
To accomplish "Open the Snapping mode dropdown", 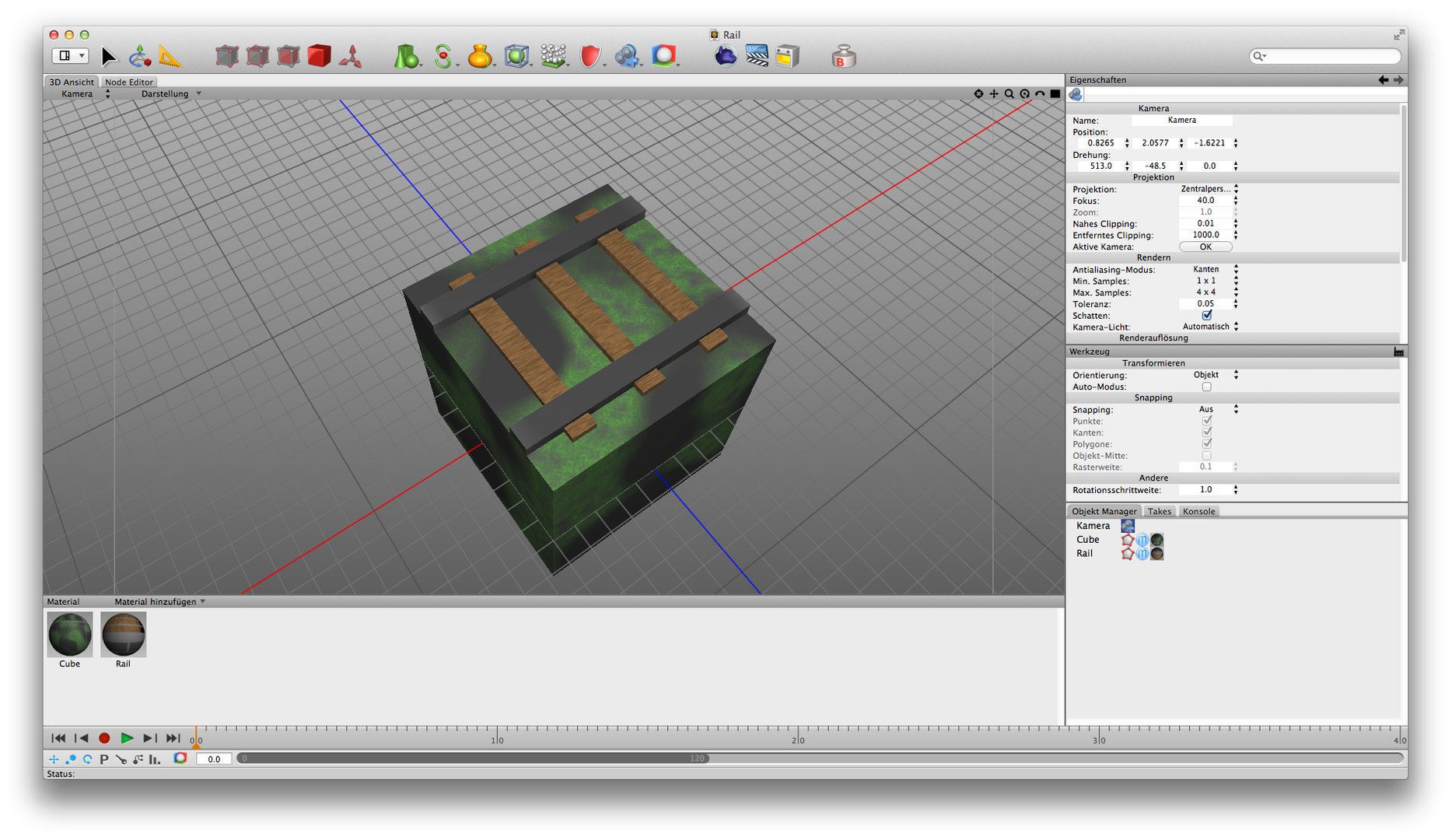I will (x=1209, y=409).
